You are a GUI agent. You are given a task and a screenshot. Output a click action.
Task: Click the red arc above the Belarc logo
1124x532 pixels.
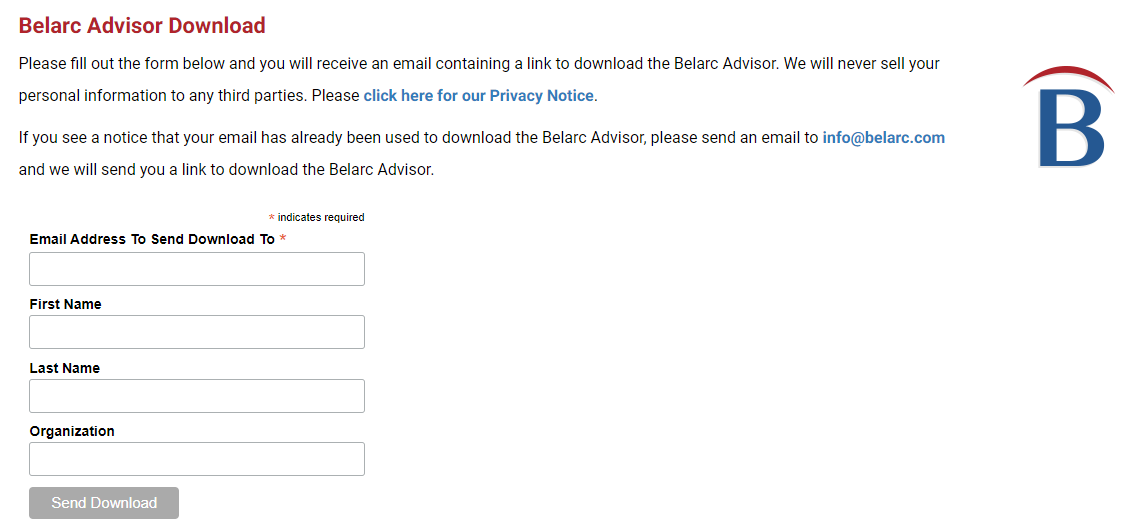[1068, 78]
